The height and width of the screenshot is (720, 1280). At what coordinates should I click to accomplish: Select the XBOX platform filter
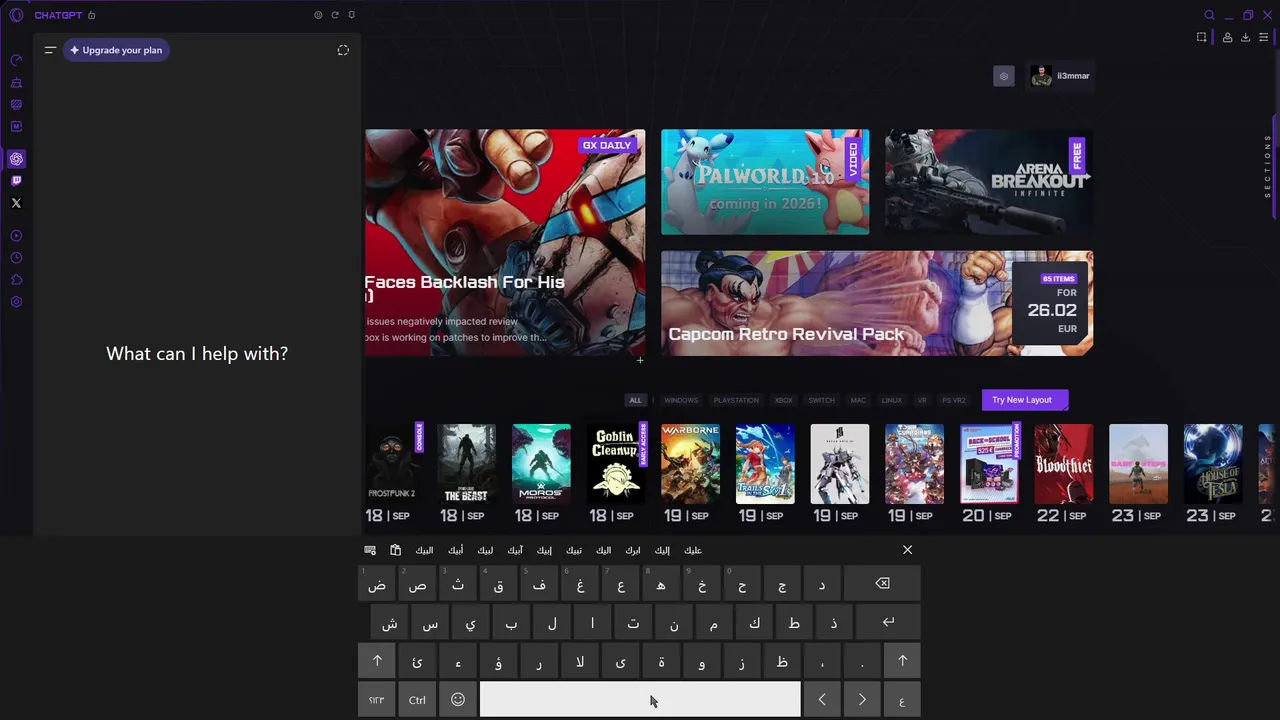pyautogui.click(x=784, y=400)
